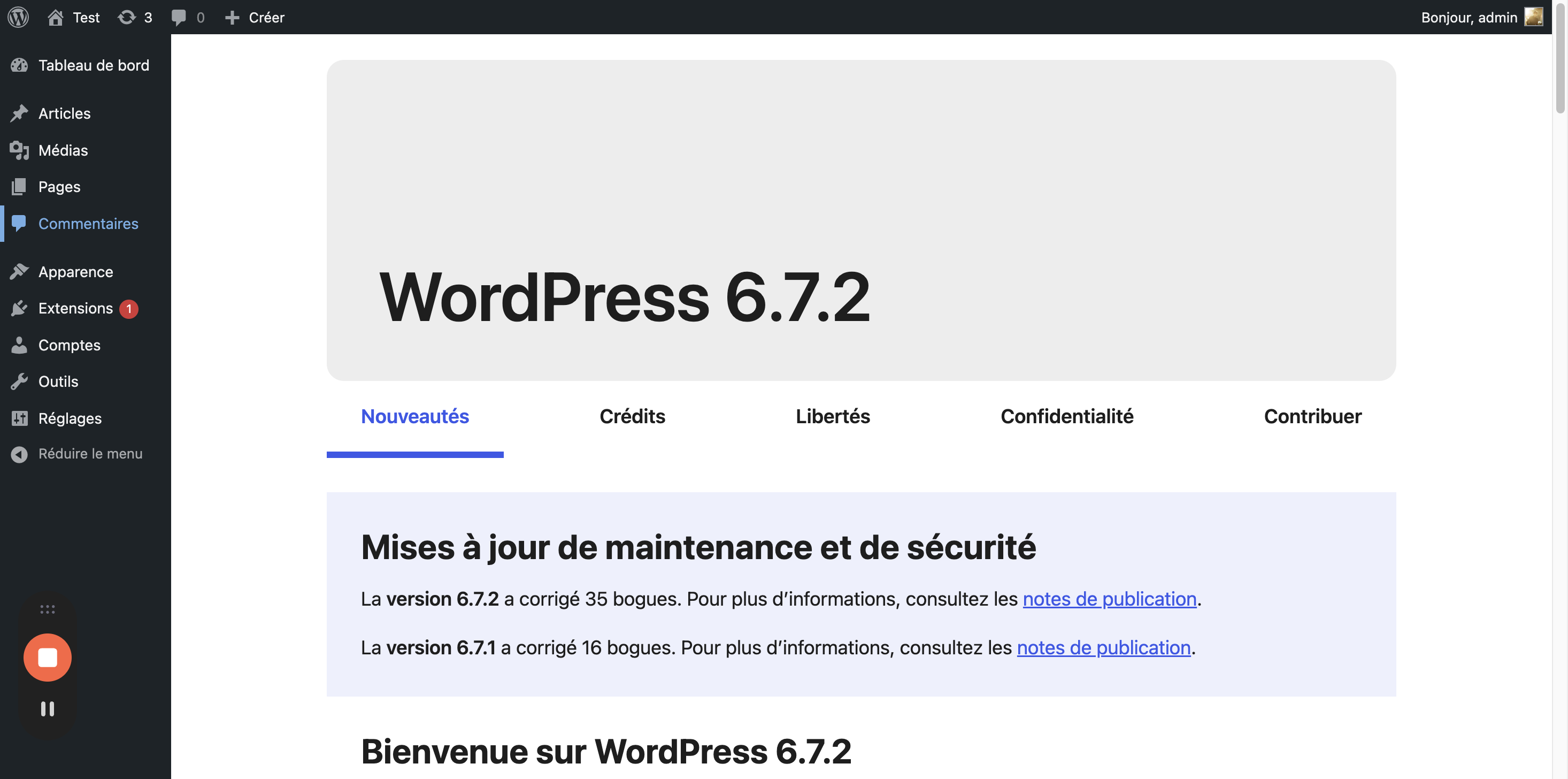Switch to the Confidentialité tab
Viewport: 1568px width, 779px height.
click(1066, 417)
